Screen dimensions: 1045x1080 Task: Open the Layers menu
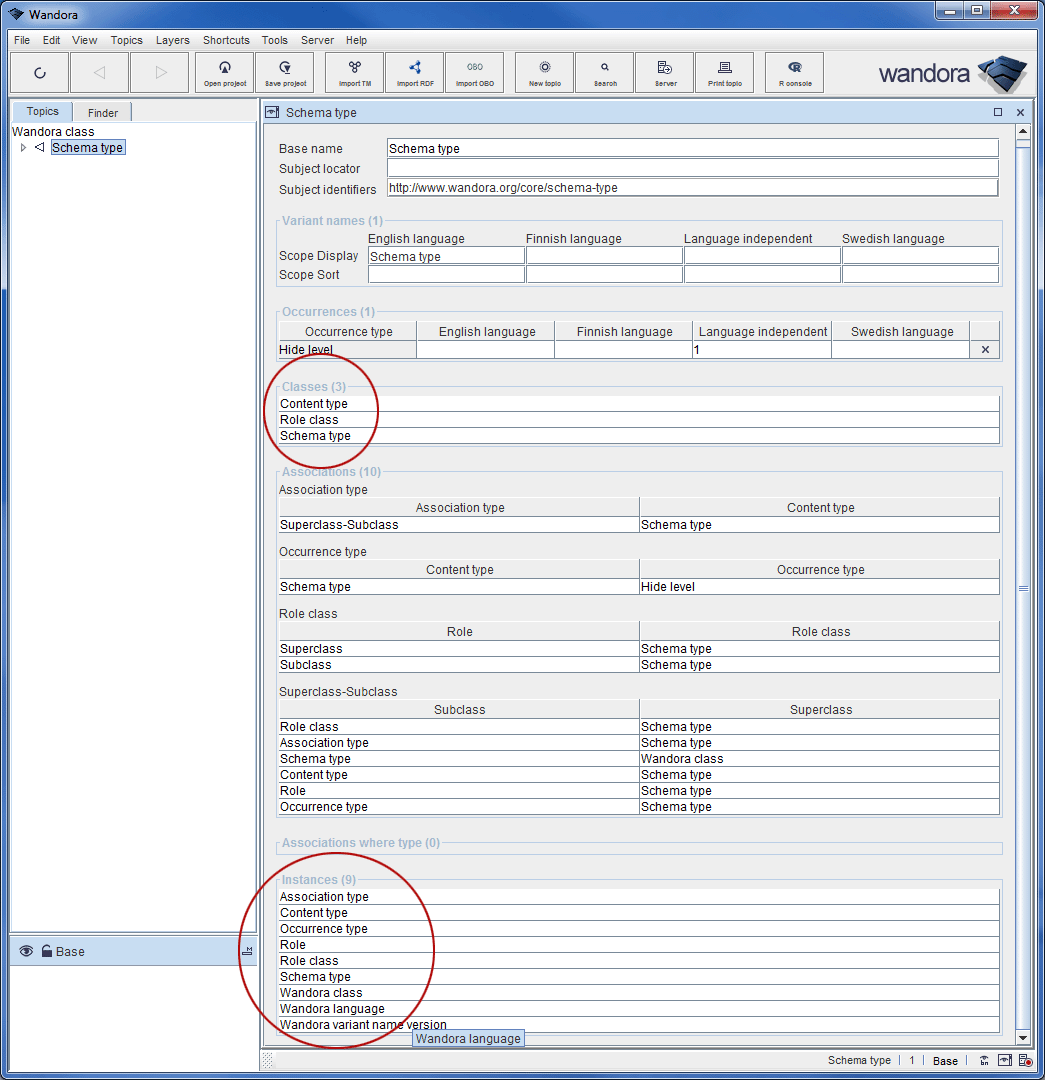172,40
